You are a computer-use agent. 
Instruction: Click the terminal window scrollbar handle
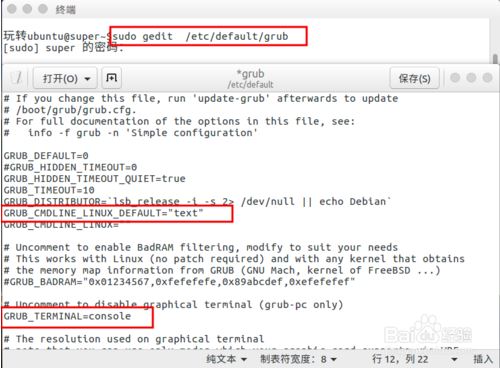click(x=495, y=59)
